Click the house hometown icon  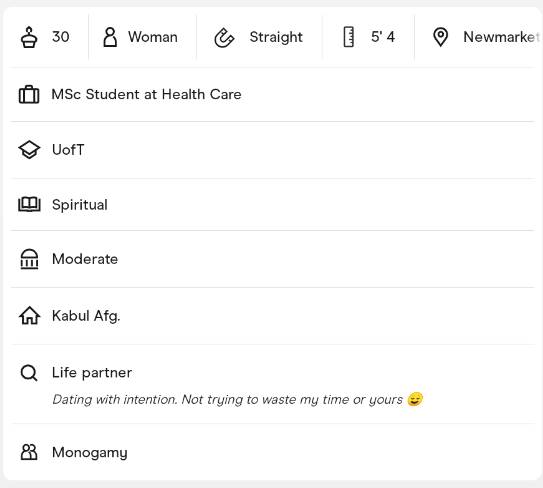(x=29, y=316)
